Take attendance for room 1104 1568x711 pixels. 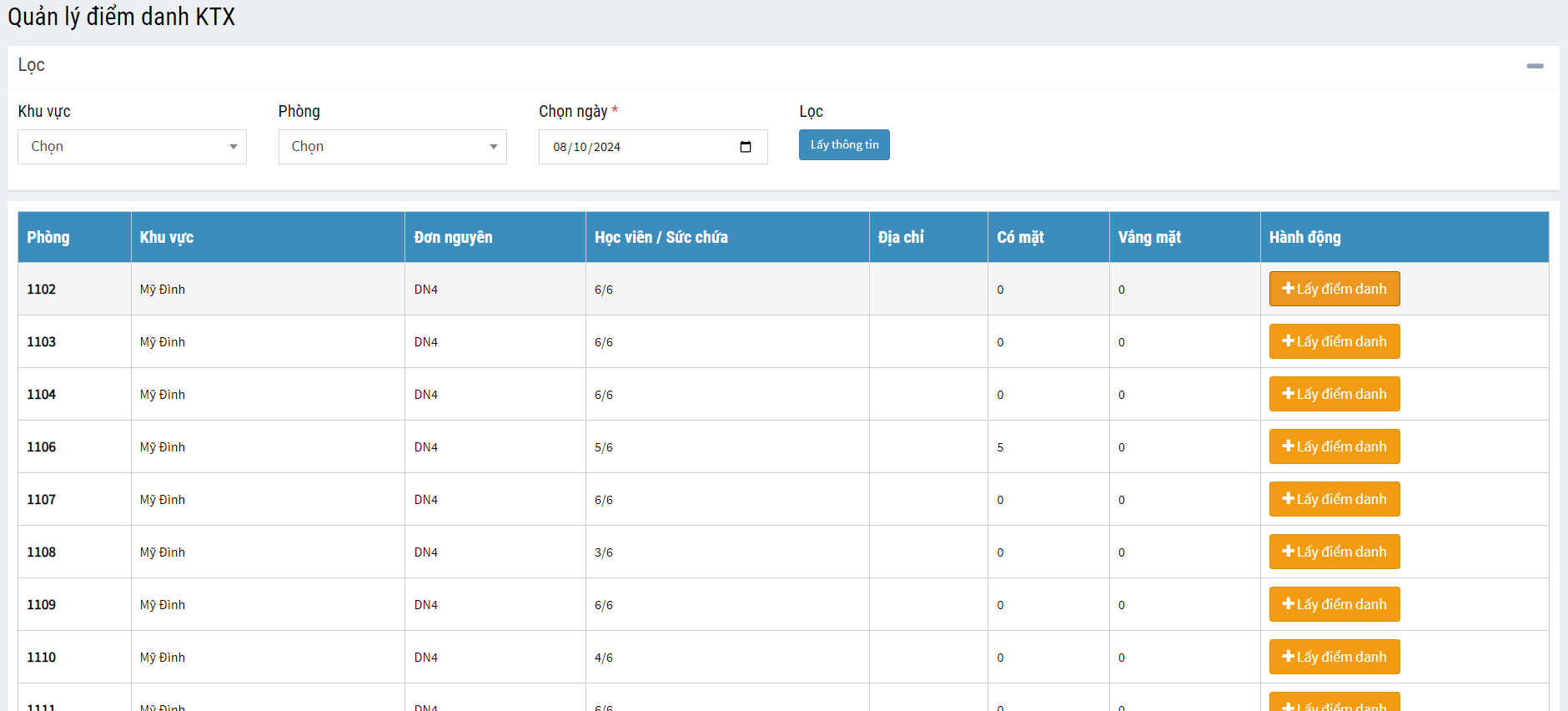(x=1334, y=394)
